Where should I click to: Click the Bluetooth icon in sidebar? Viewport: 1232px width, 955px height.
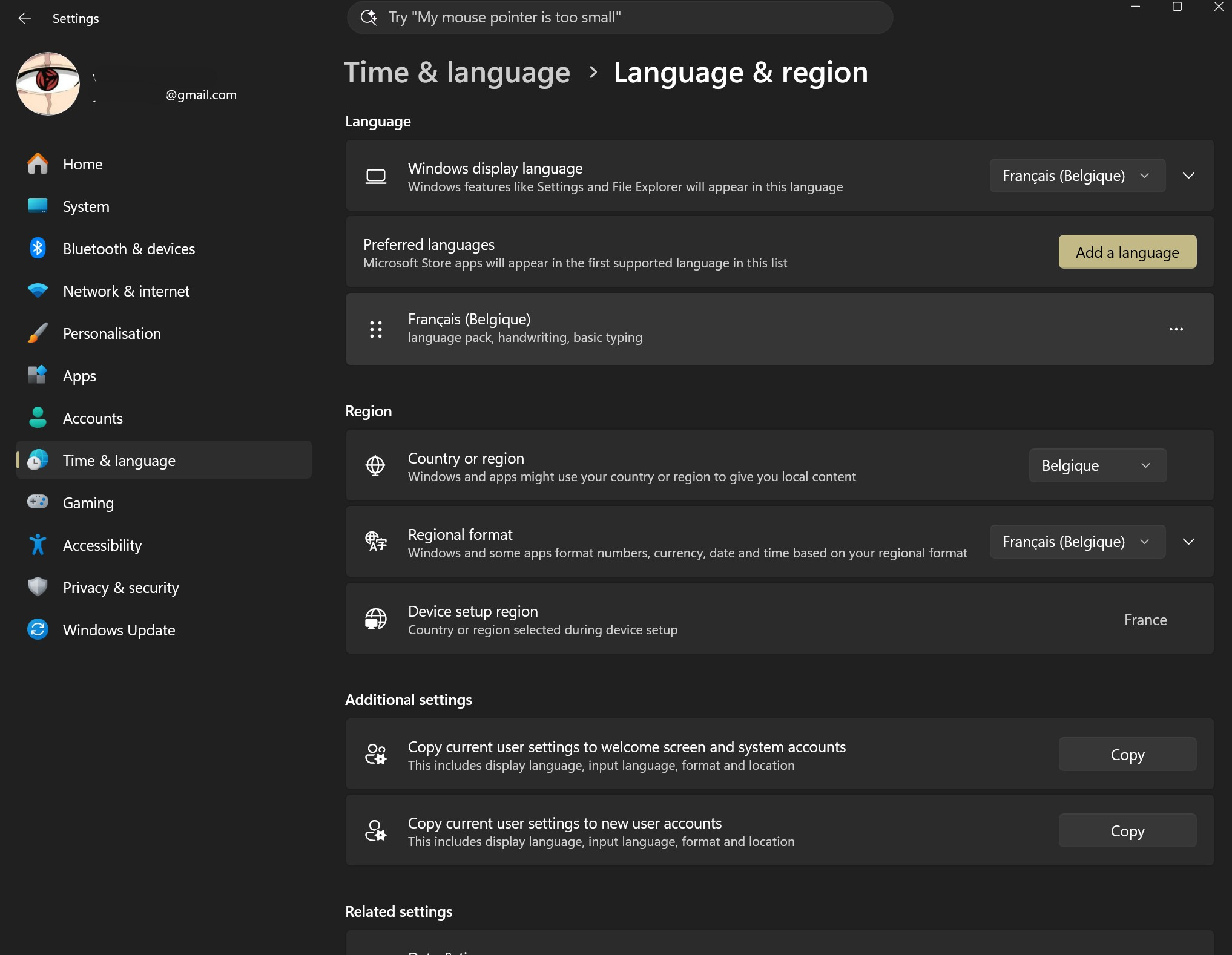coord(38,248)
